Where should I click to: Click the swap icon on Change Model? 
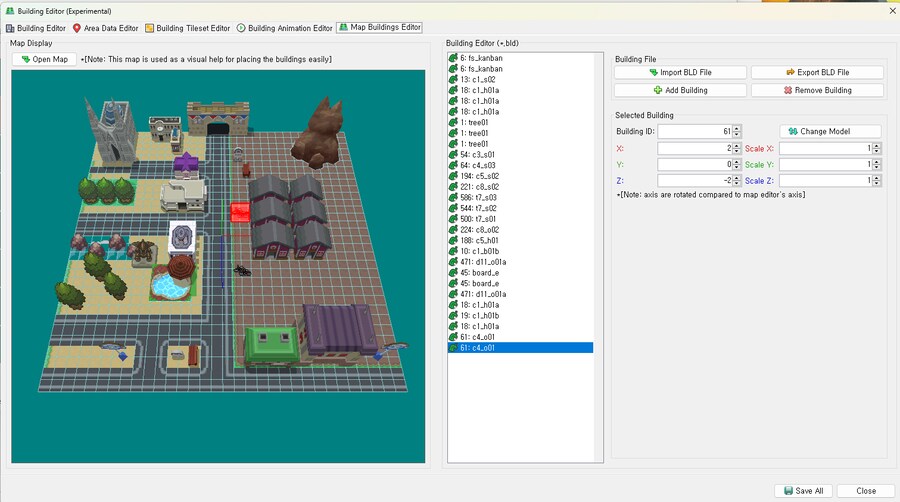(793, 131)
